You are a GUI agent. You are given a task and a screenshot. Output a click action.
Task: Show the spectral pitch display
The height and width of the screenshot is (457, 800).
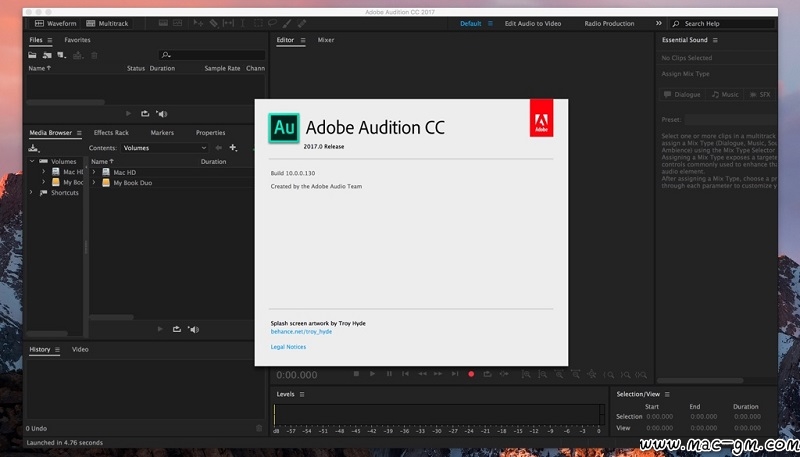pos(178,23)
